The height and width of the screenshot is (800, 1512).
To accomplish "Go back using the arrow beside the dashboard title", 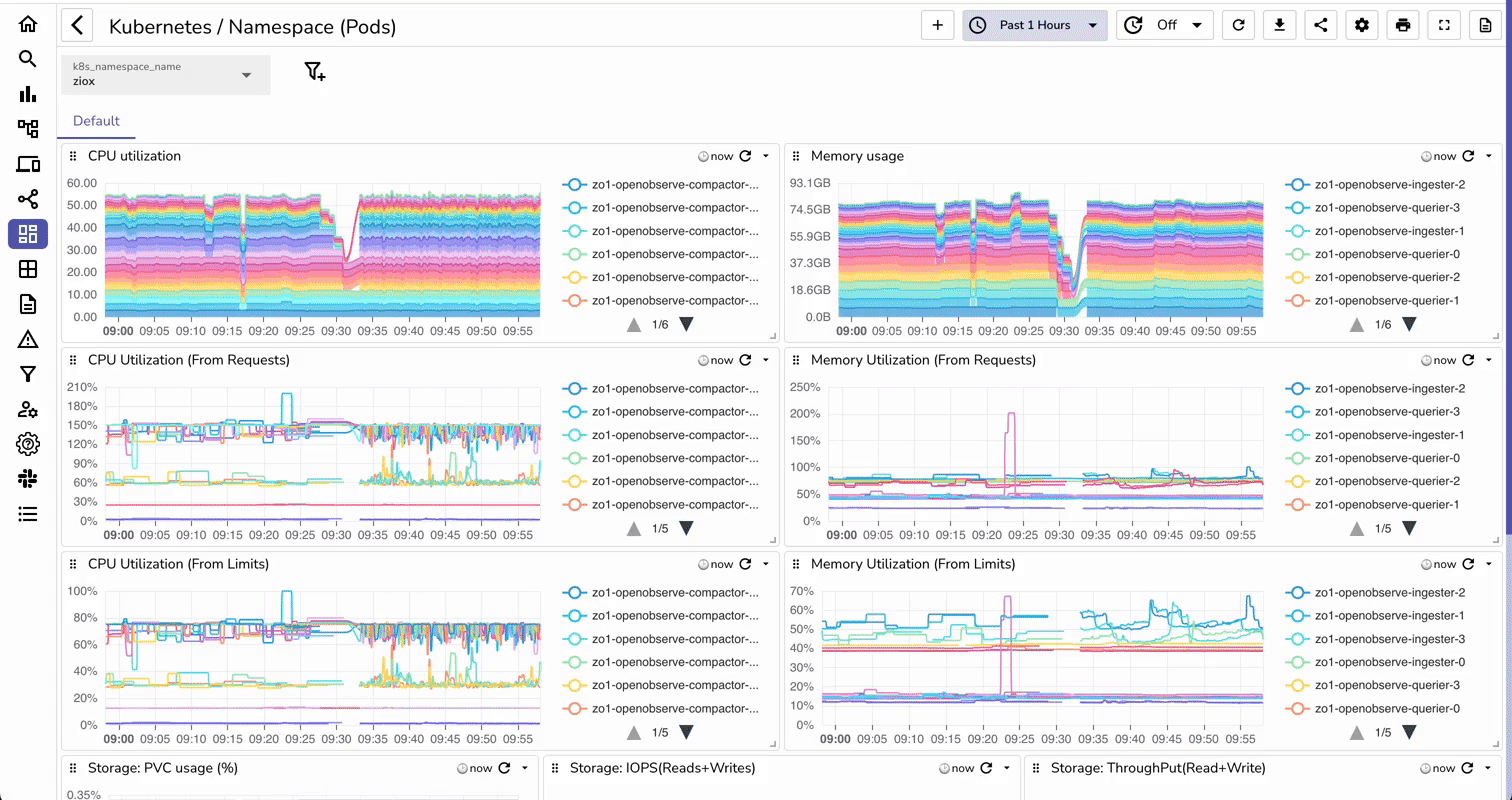I will [x=77, y=25].
